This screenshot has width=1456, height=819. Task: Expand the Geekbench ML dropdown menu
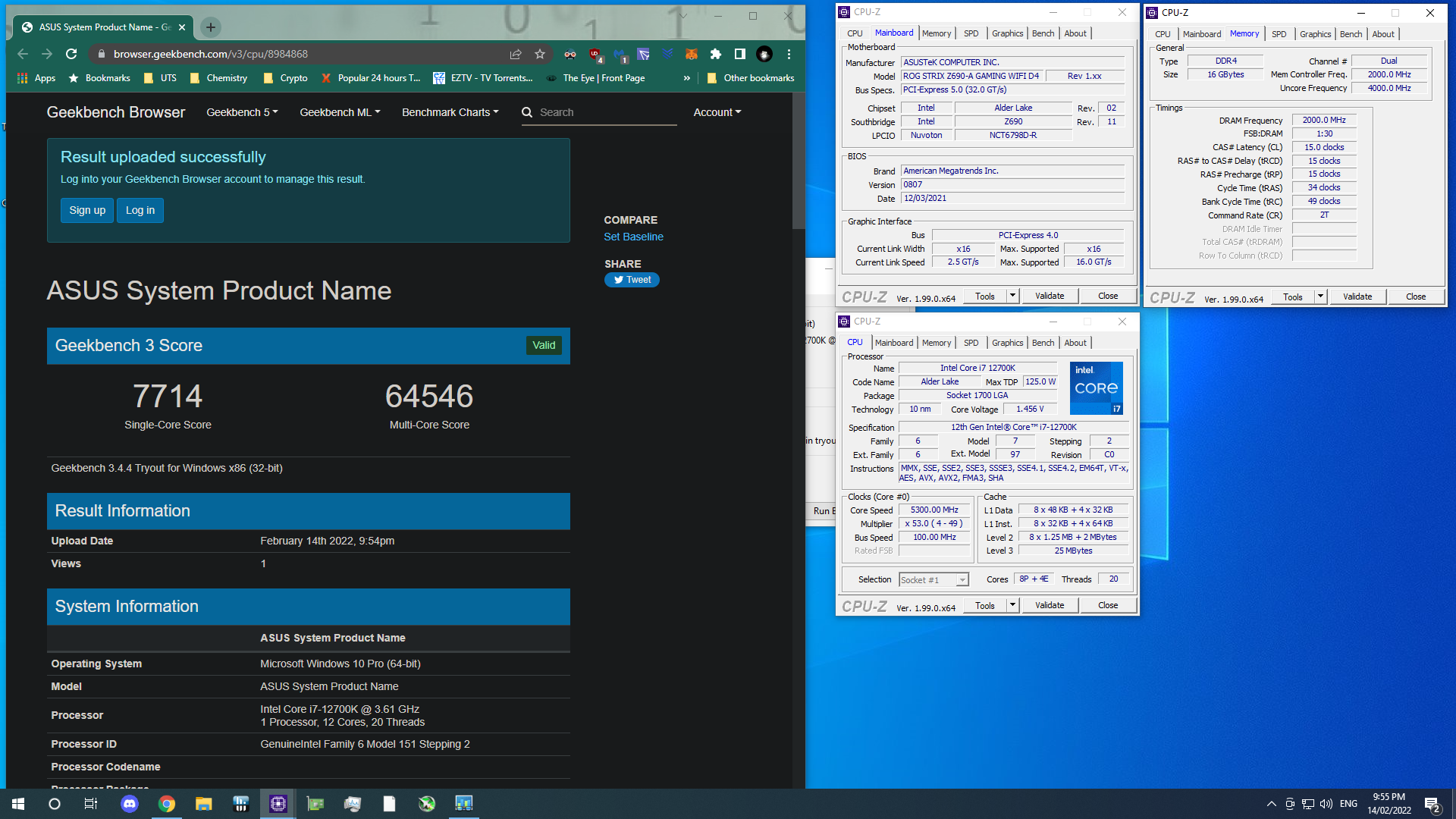click(340, 112)
